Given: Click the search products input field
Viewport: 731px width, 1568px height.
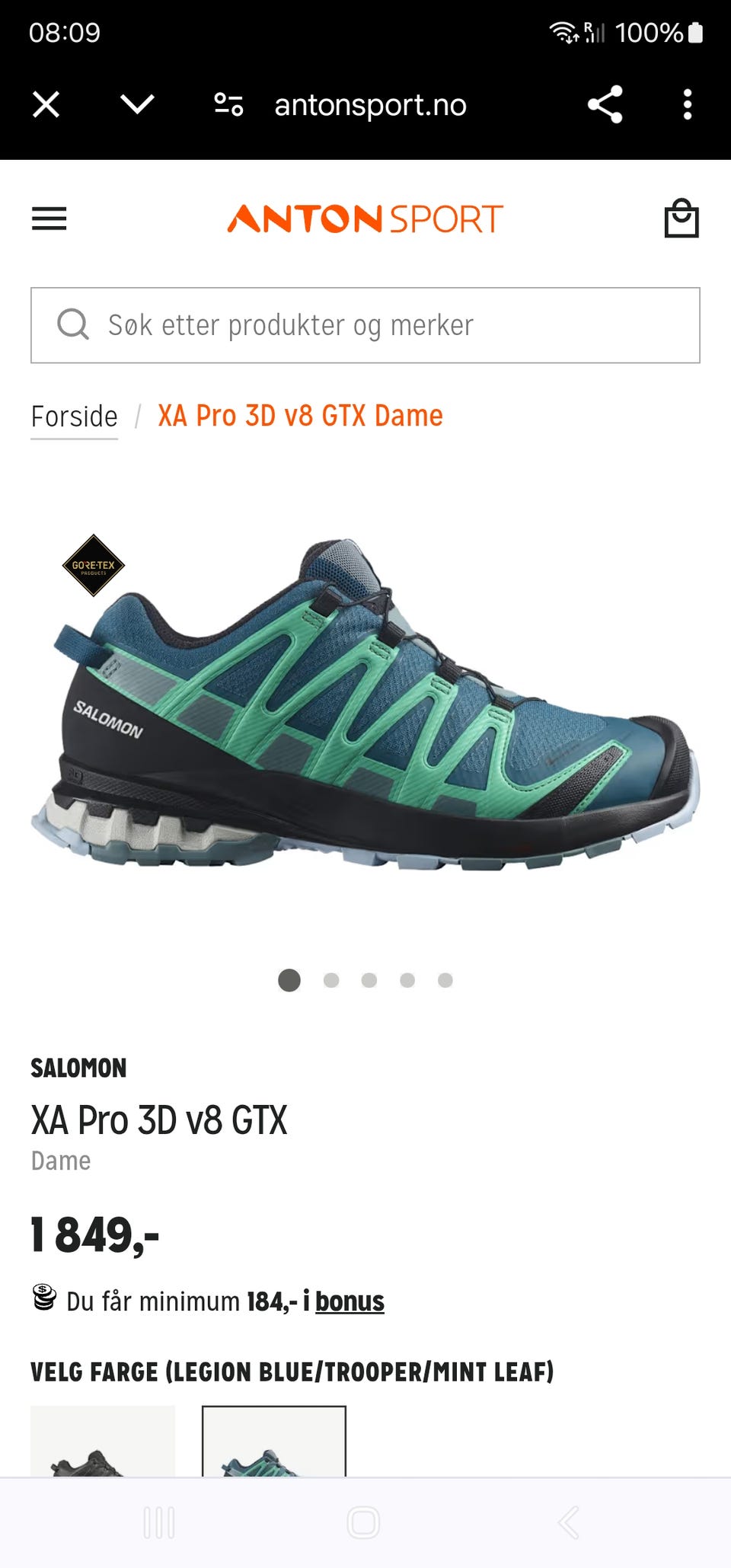Looking at the screenshot, I should point(365,325).
